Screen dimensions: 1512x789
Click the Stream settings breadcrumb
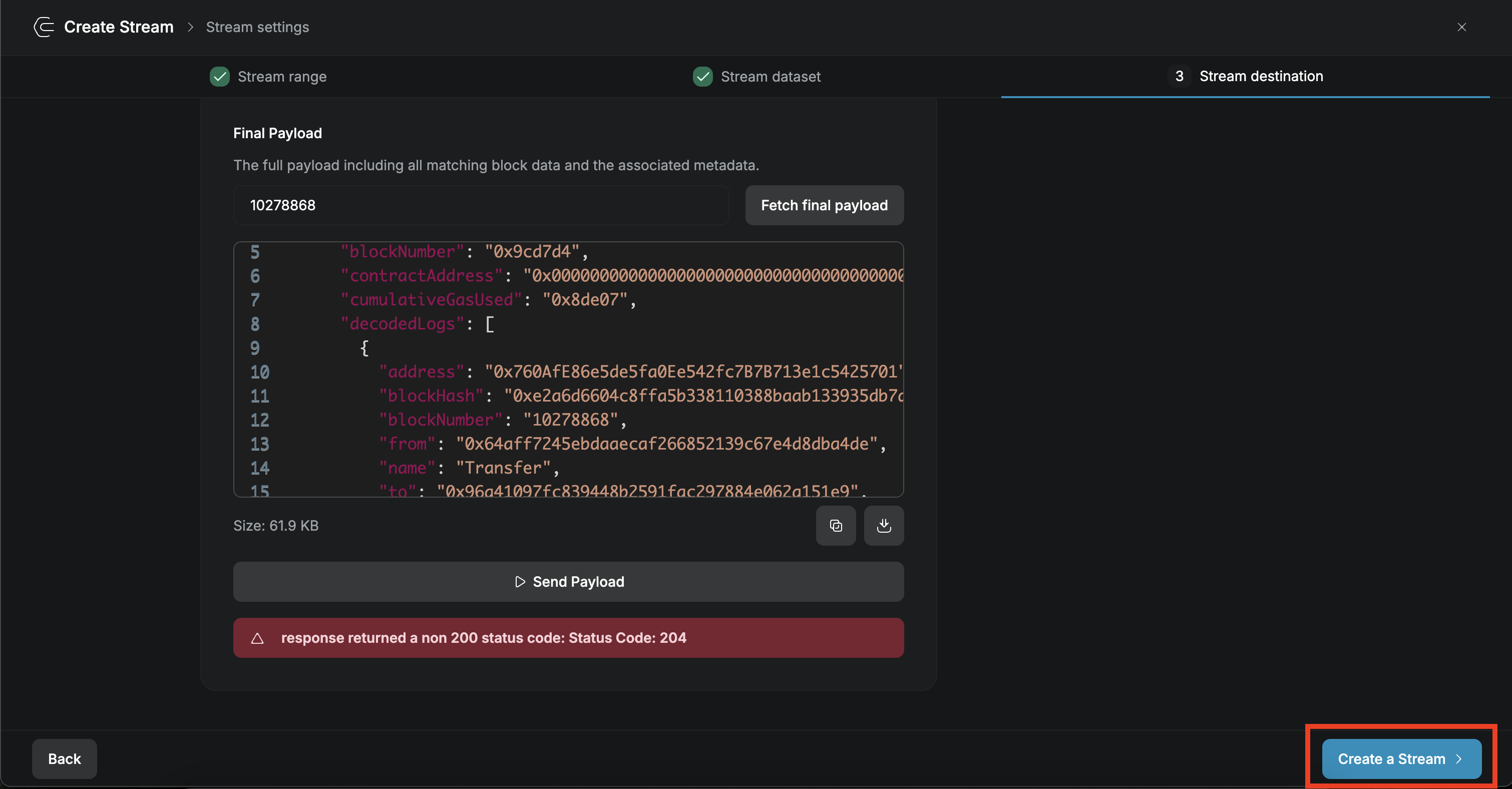click(x=257, y=27)
